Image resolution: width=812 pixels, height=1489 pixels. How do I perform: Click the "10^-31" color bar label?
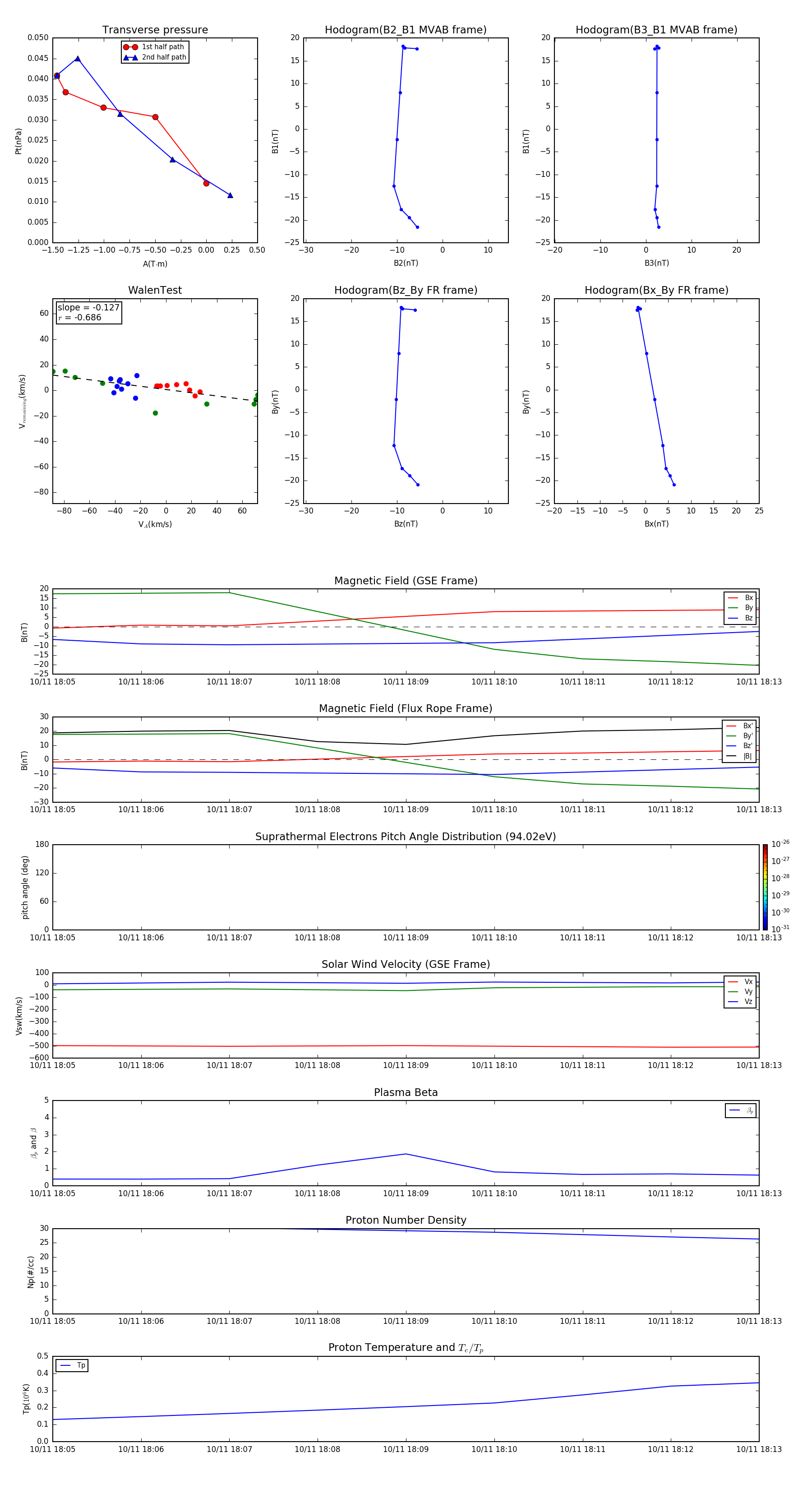[780, 929]
